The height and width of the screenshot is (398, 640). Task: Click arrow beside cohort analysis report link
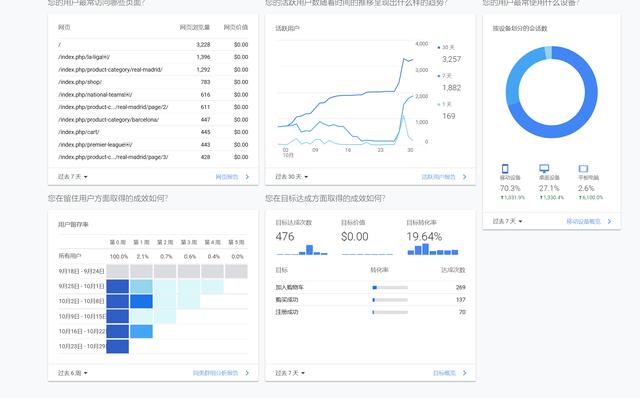(247, 373)
